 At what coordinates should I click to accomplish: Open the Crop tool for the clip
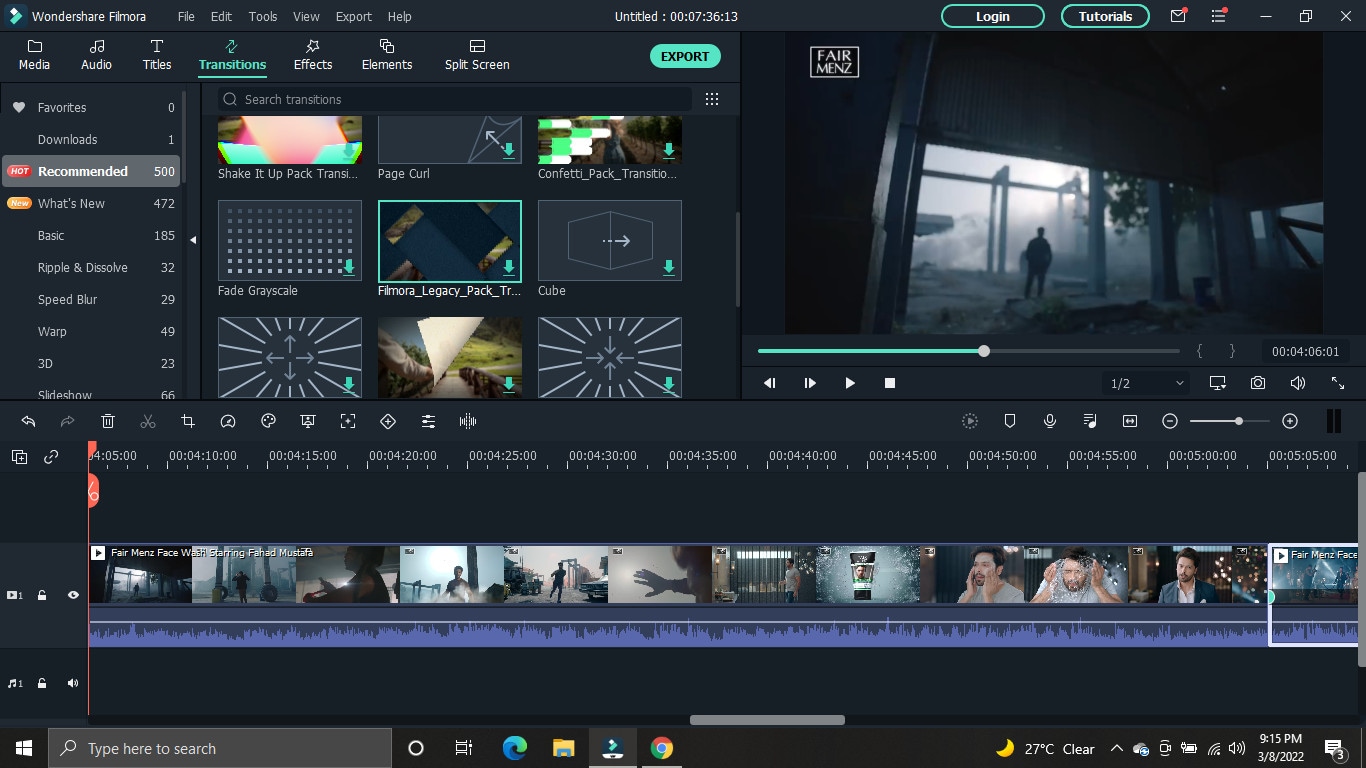coord(188,421)
